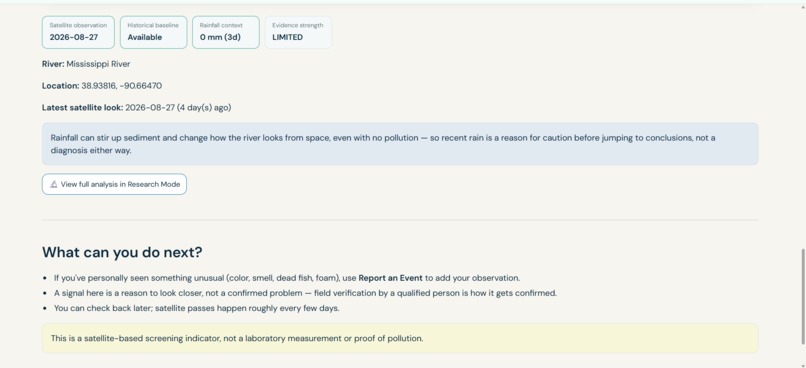
Task: Click the What can you do next? heading
Action: (x=122, y=252)
